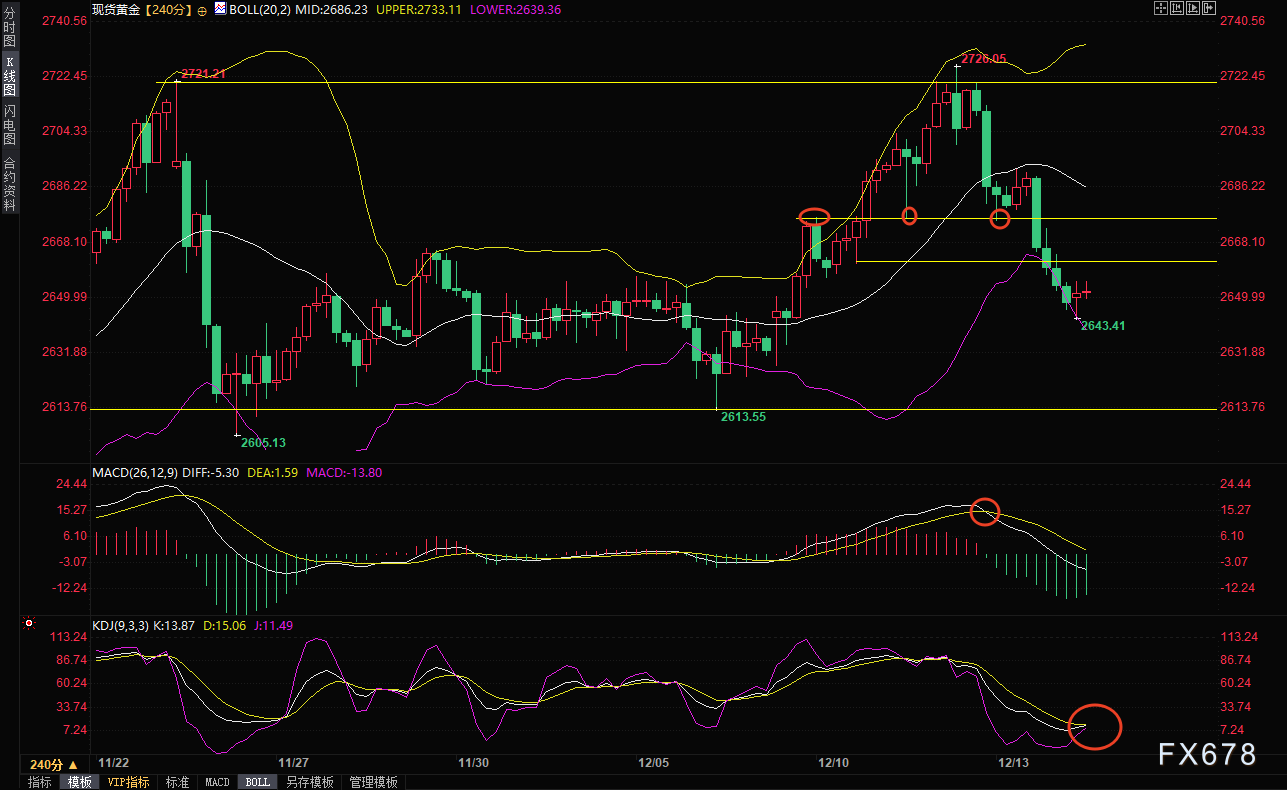Apply the 标准 template
Screen dimensions: 1287x790
[x=177, y=782]
